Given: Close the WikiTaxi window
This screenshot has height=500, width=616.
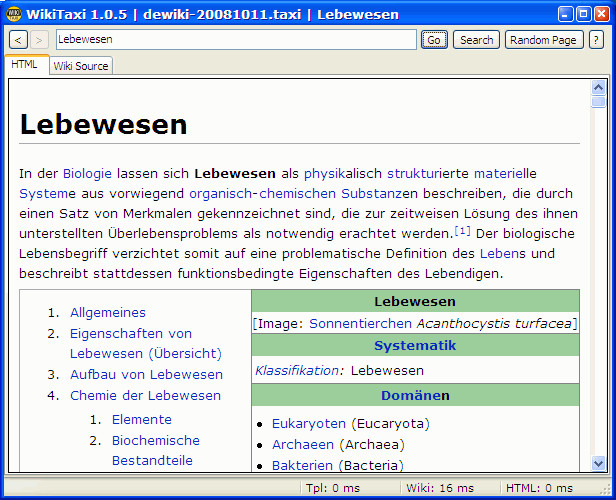Looking at the screenshot, I should click(x=601, y=14).
